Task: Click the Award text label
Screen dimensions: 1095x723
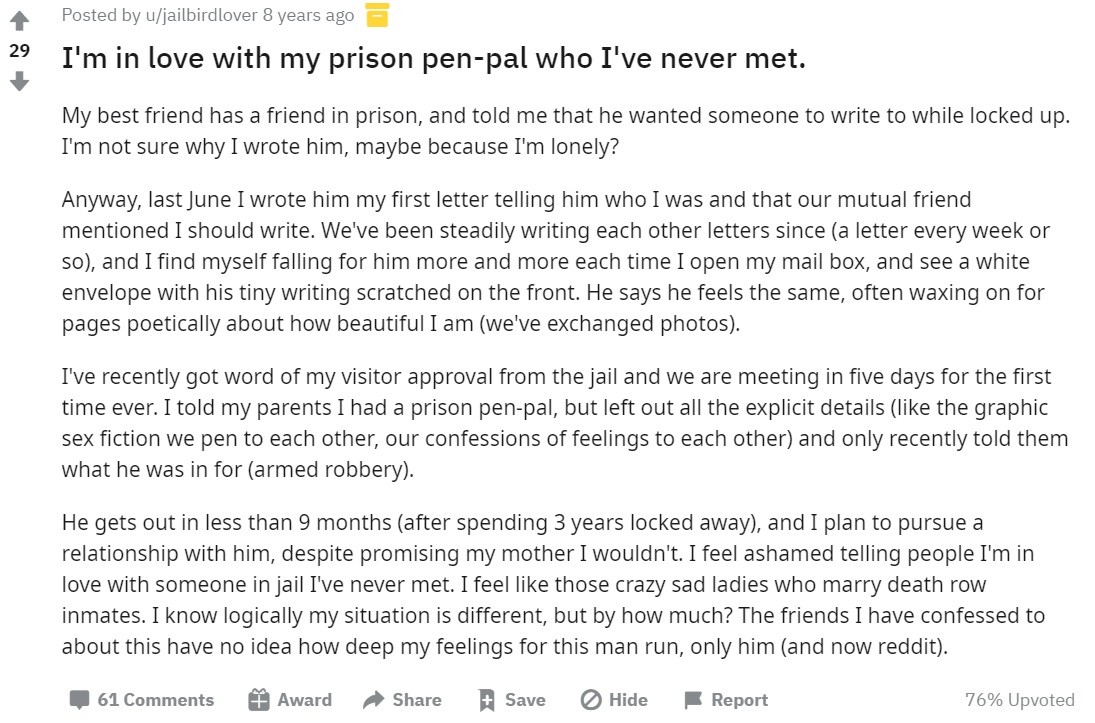Action: [x=304, y=700]
